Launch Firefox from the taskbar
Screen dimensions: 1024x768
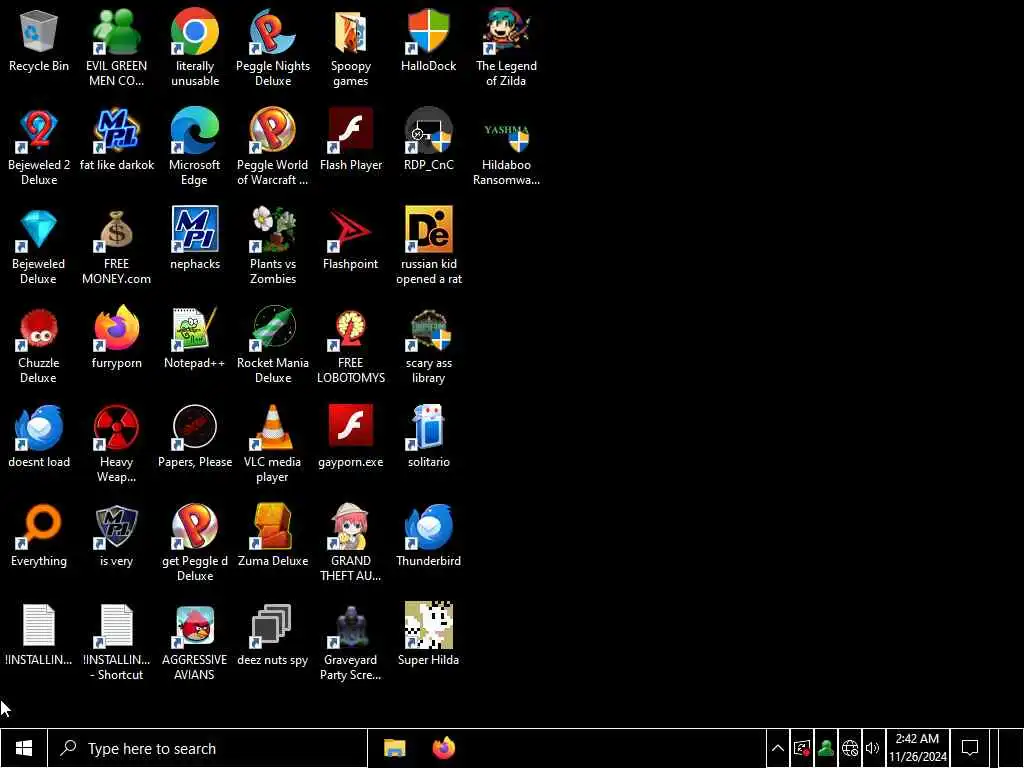click(x=443, y=748)
